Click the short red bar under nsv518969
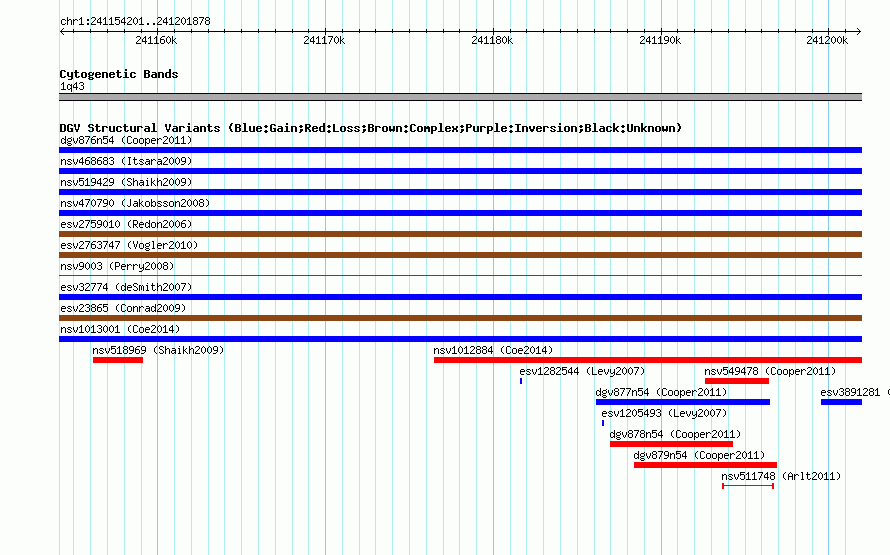Image resolution: width=890 pixels, height=555 pixels. (x=118, y=360)
